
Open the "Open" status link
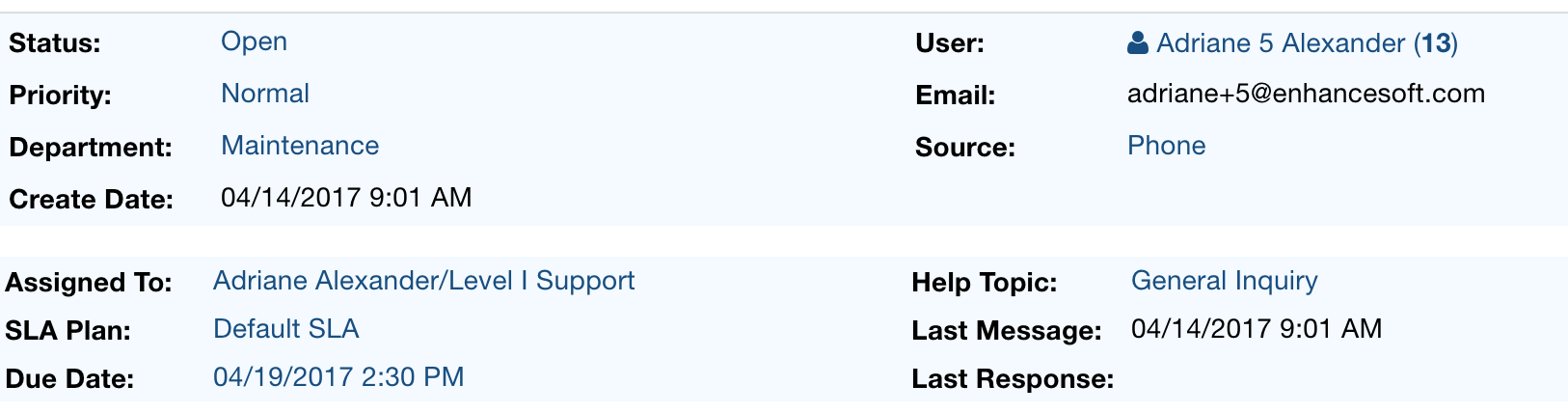pyautogui.click(x=254, y=41)
